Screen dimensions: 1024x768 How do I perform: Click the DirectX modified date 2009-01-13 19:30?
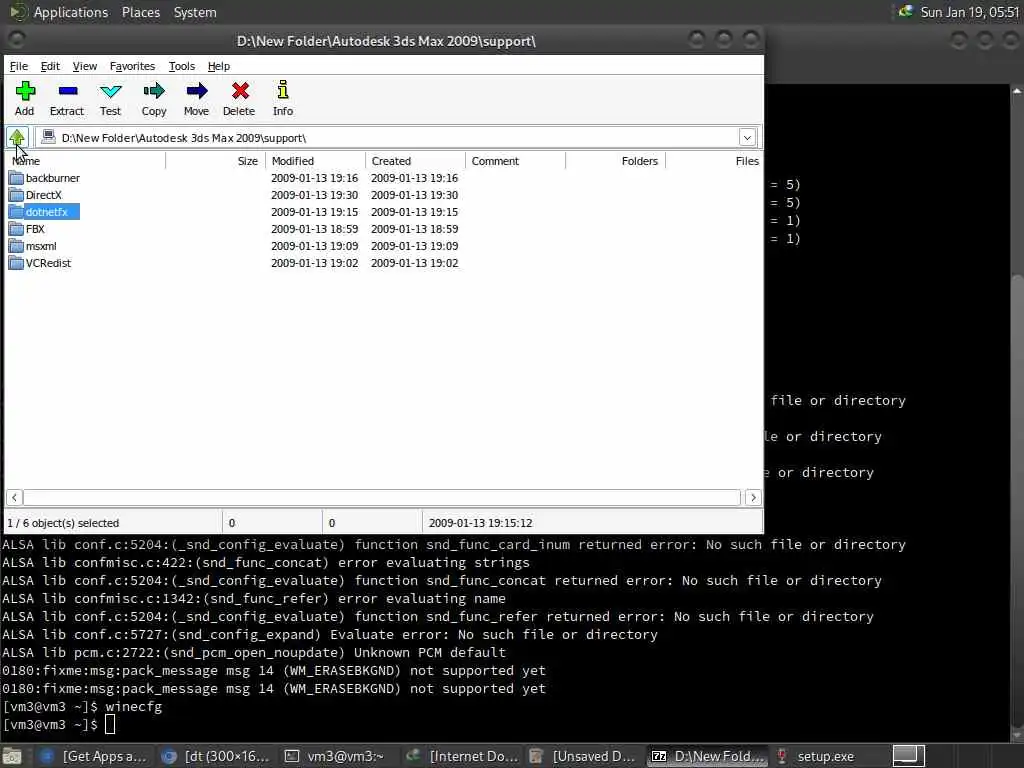pyautogui.click(x=314, y=195)
